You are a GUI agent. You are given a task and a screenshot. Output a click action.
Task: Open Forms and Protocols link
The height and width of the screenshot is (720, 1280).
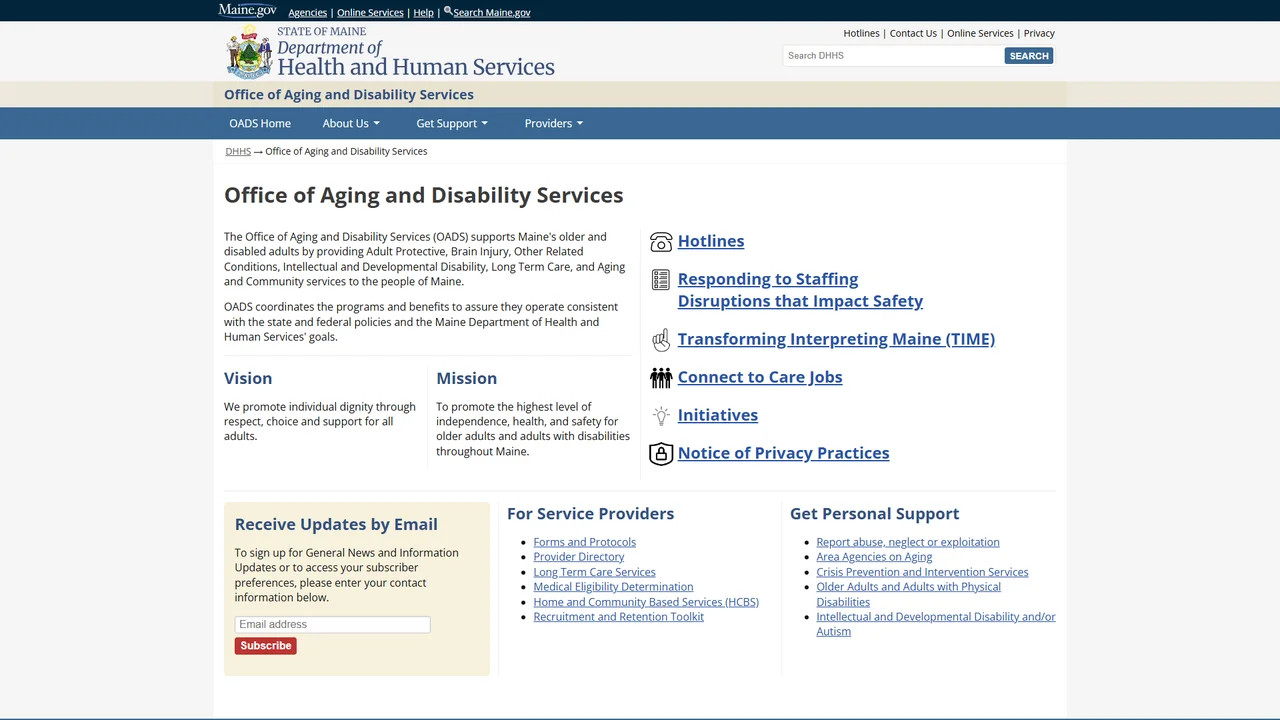pyautogui.click(x=585, y=542)
